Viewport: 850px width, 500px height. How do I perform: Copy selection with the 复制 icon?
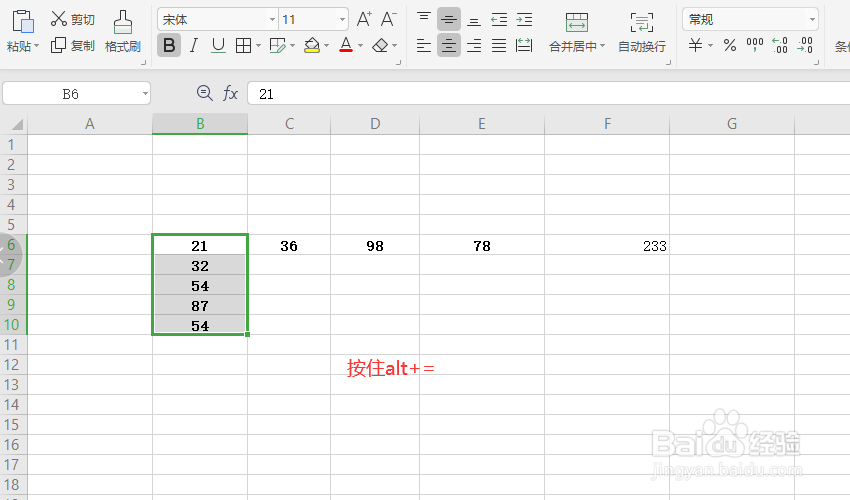(x=58, y=46)
